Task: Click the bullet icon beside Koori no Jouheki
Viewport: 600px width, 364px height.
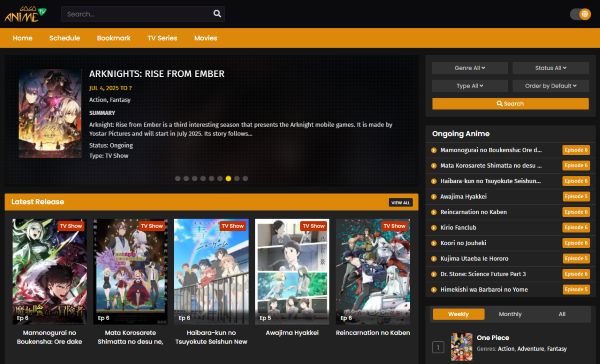Action: point(434,243)
